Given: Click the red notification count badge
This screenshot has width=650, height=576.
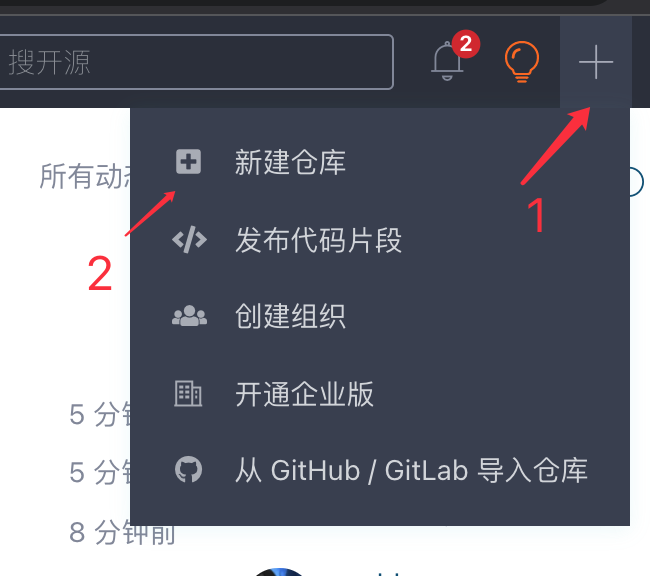Looking at the screenshot, I should tap(466, 44).
